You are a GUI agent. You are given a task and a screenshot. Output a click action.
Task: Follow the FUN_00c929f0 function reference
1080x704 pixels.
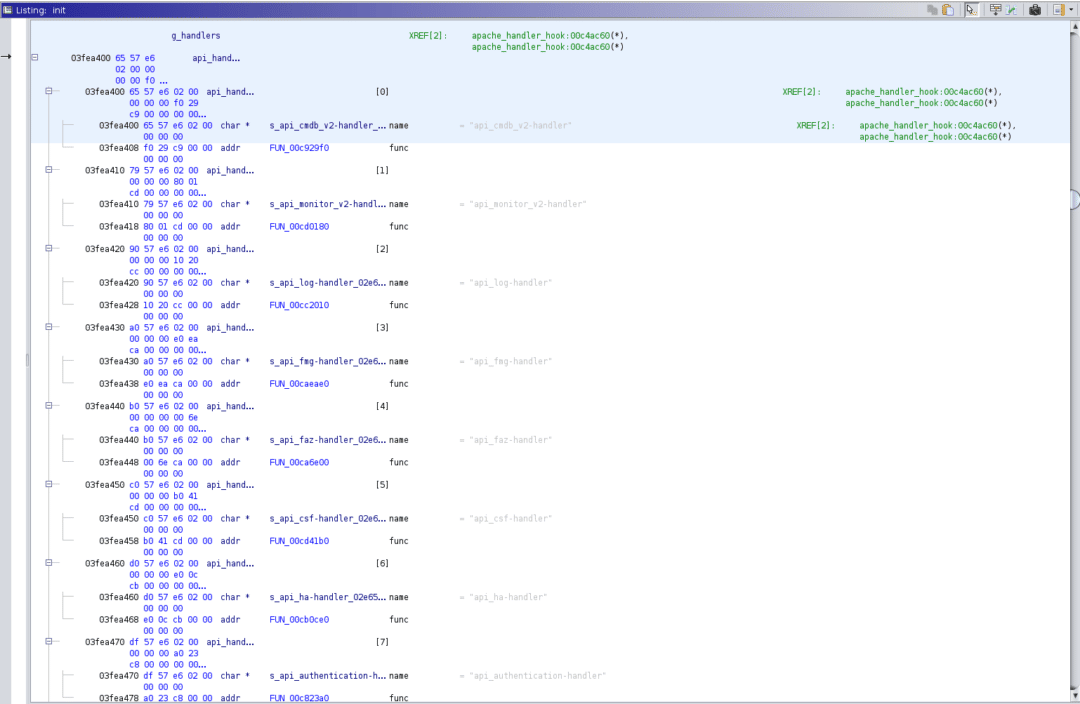(x=299, y=148)
